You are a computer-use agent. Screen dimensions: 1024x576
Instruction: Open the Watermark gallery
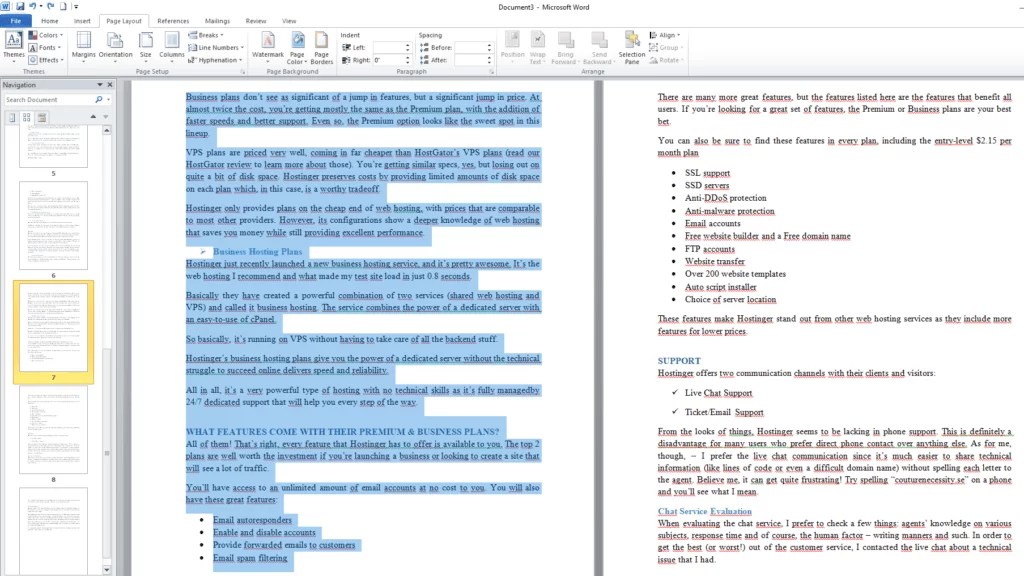pyautogui.click(x=268, y=46)
